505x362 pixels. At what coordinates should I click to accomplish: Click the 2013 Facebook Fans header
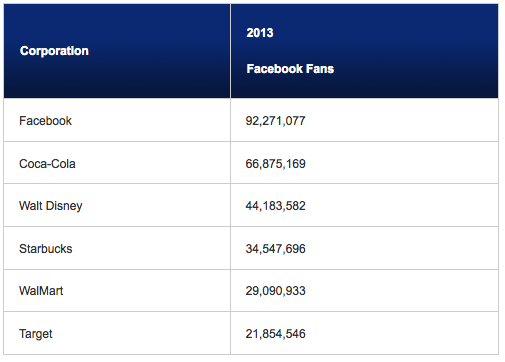coord(364,51)
